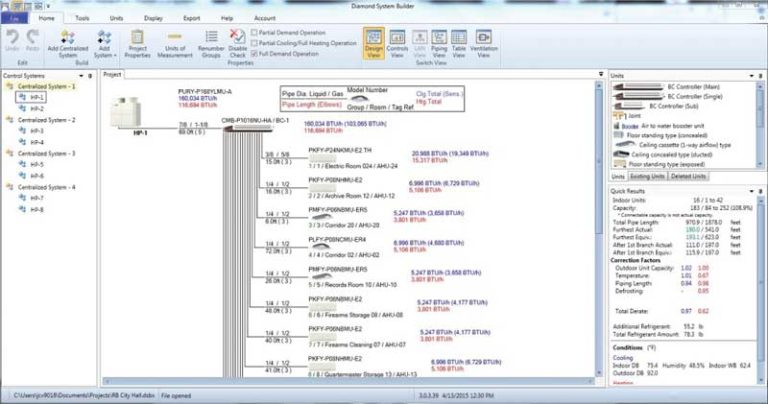
Task: Open the Project document list dropdown arrow
Action: point(601,74)
